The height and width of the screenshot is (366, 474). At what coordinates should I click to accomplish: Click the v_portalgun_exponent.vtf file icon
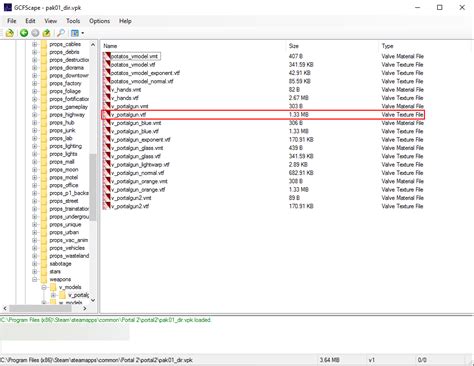(107, 139)
